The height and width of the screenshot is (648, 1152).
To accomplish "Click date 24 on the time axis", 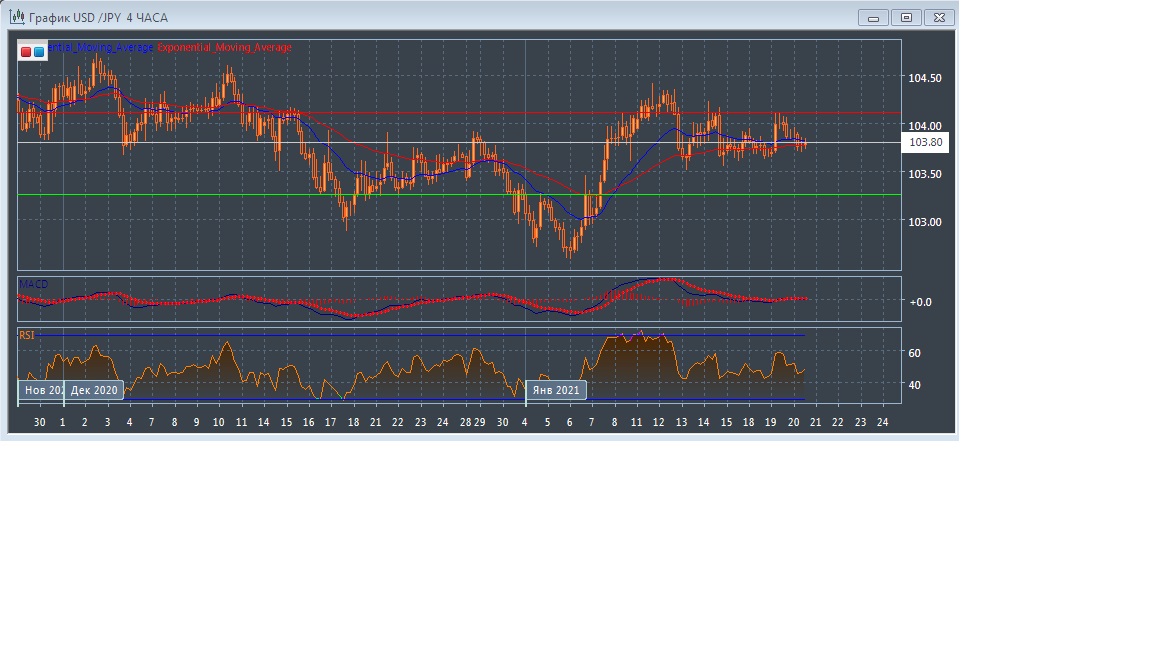I will [882, 423].
